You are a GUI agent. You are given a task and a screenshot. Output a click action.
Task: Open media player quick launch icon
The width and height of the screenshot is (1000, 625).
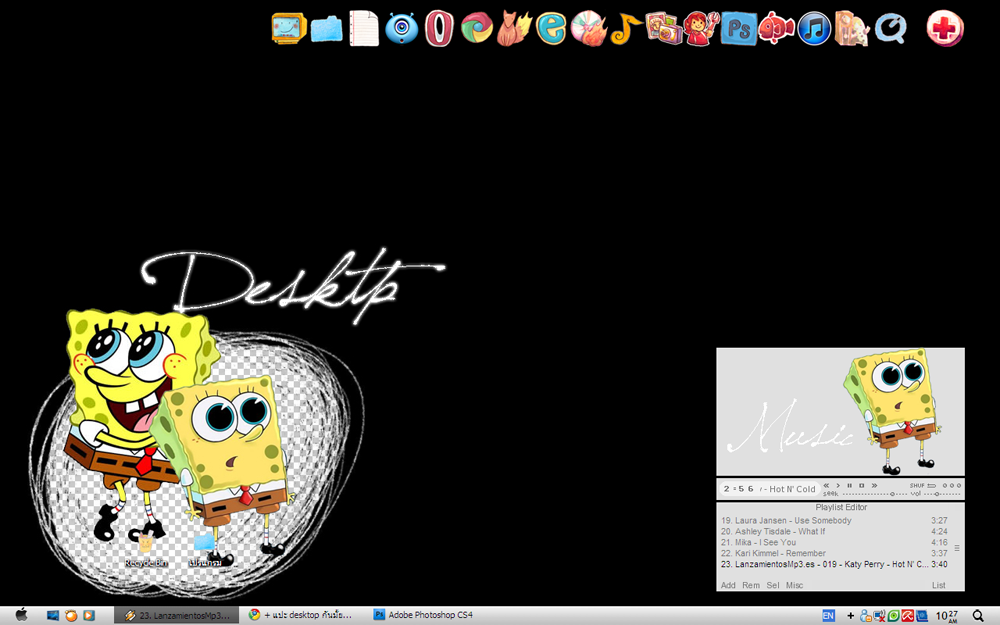point(89,615)
